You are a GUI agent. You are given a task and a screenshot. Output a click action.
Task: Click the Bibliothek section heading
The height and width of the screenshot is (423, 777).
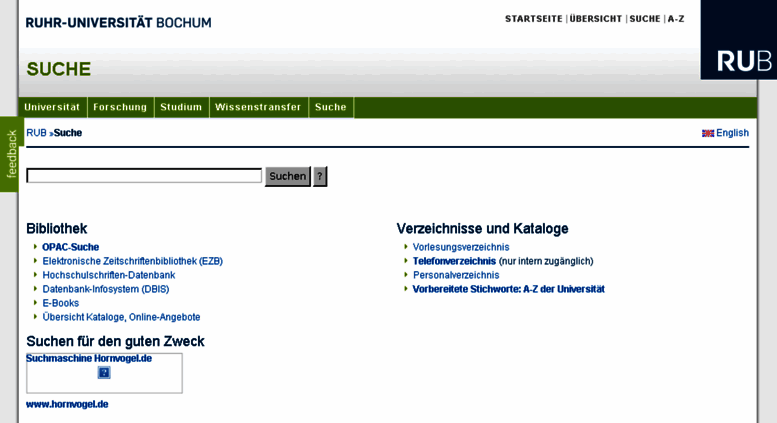tap(56, 228)
